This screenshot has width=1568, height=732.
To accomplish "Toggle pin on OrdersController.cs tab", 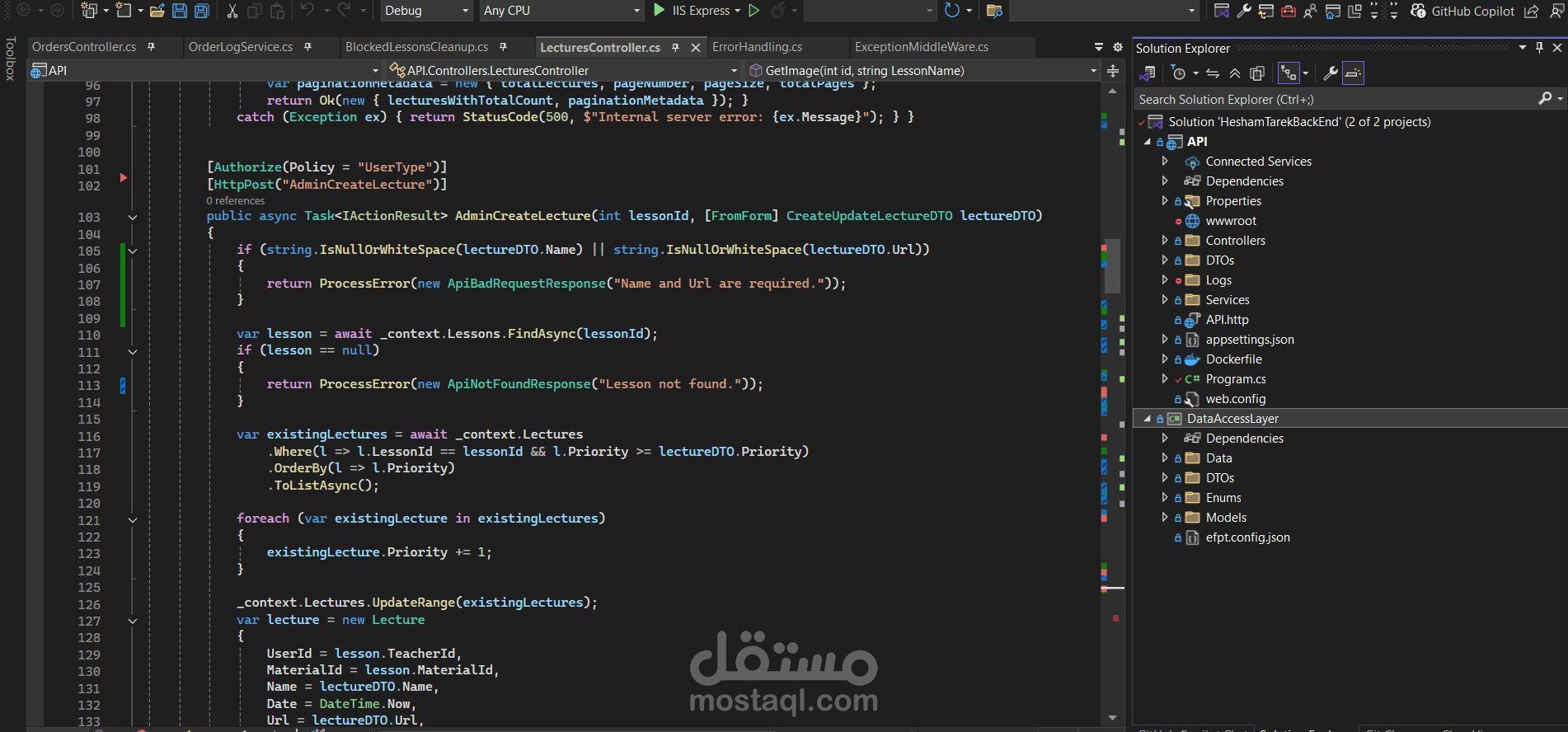I will (x=151, y=47).
